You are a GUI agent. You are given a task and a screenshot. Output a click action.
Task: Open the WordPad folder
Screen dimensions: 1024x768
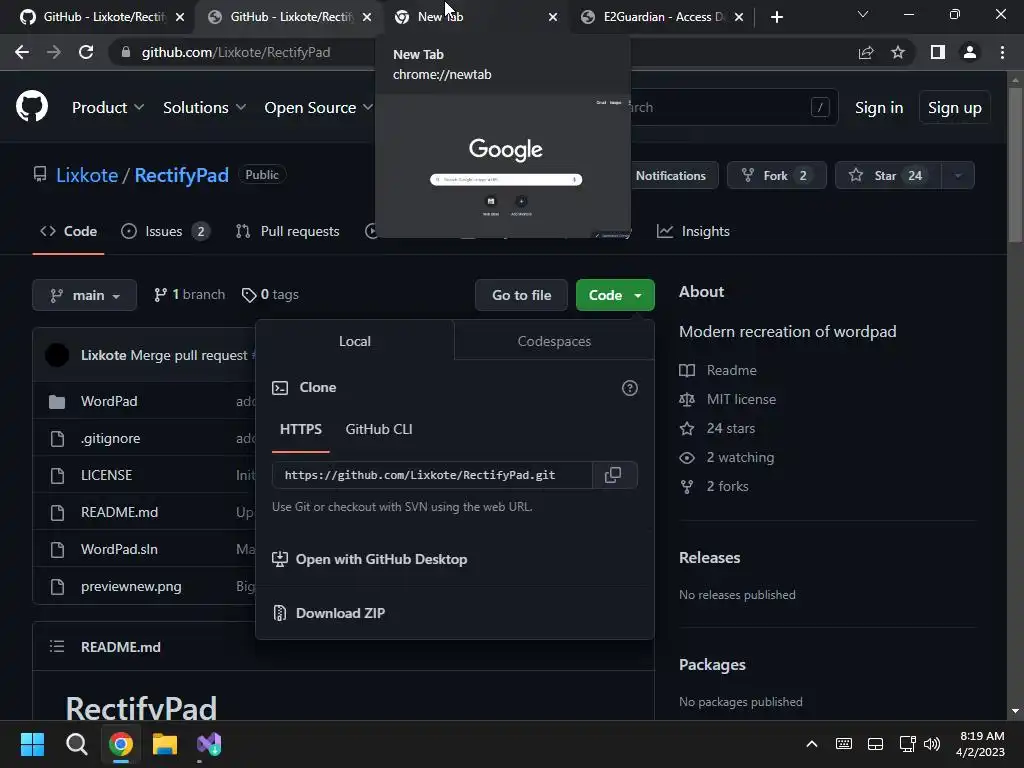(109, 401)
